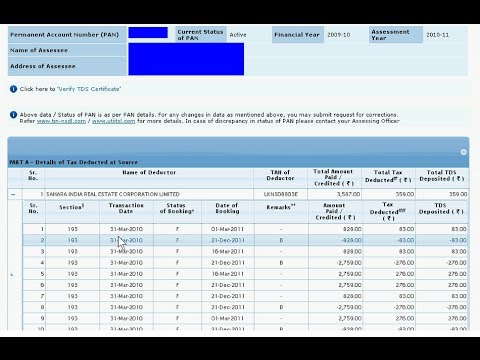Click 'Total TDS Deposited' column header
The height and width of the screenshot is (360, 480).
click(x=442, y=176)
